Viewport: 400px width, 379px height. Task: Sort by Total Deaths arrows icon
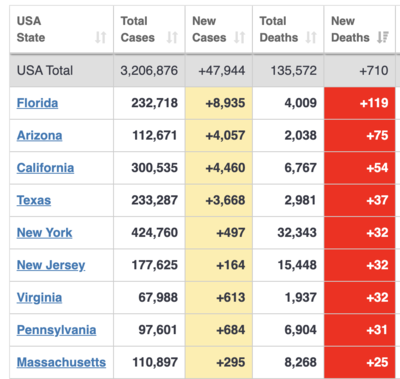pyautogui.click(x=311, y=37)
